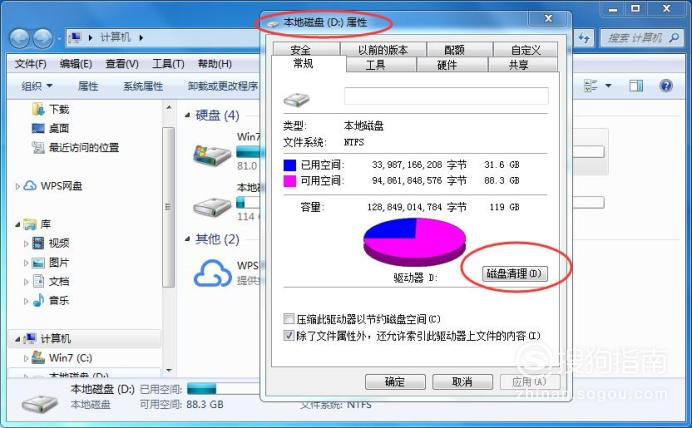
Task: Click the drive label text field
Action: pos(446,96)
